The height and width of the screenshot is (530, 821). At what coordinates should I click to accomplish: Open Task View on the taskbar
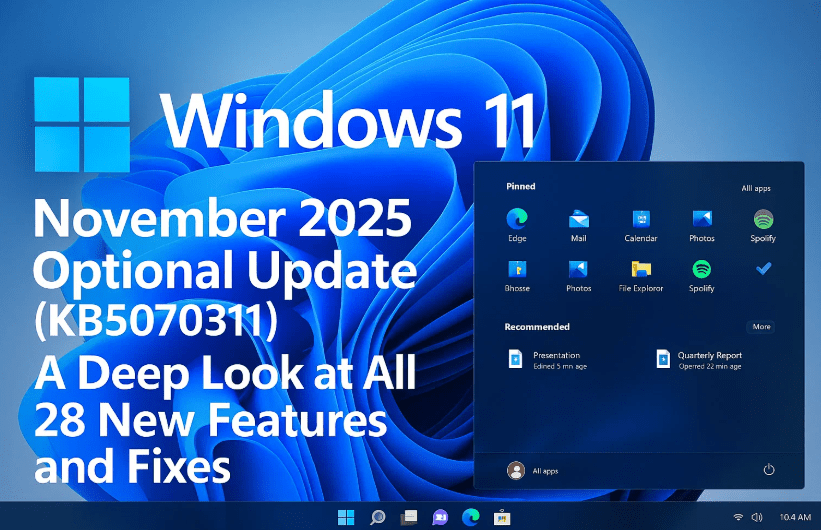[409, 517]
